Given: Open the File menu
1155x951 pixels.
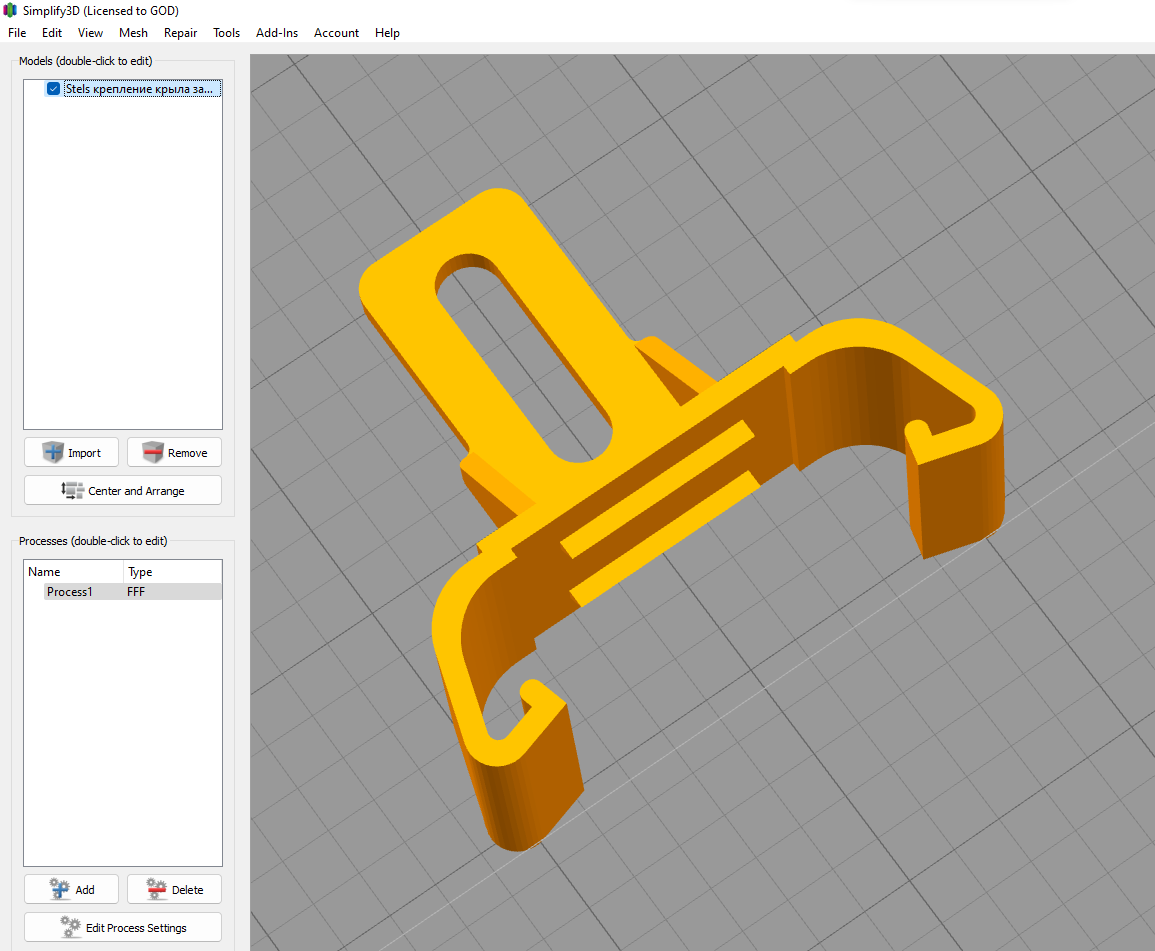Looking at the screenshot, I should pos(17,33).
